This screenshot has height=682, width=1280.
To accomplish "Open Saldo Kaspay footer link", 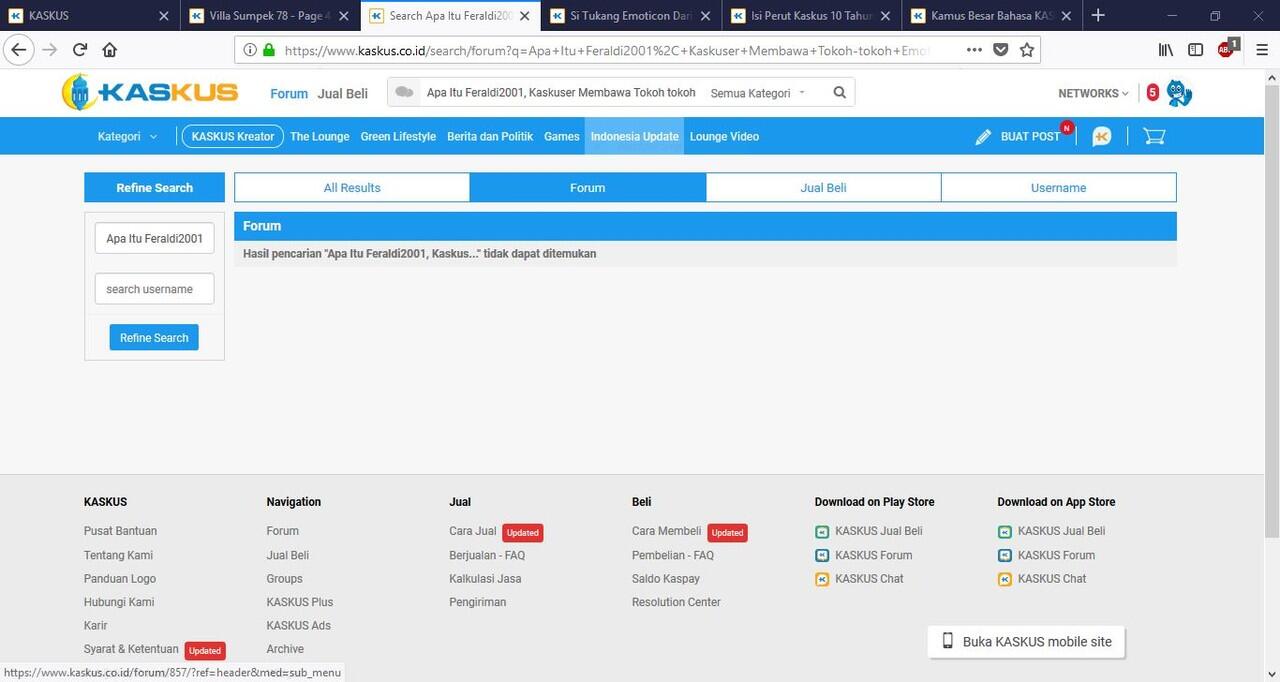I will pyautogui.click(x=666, y=579).
